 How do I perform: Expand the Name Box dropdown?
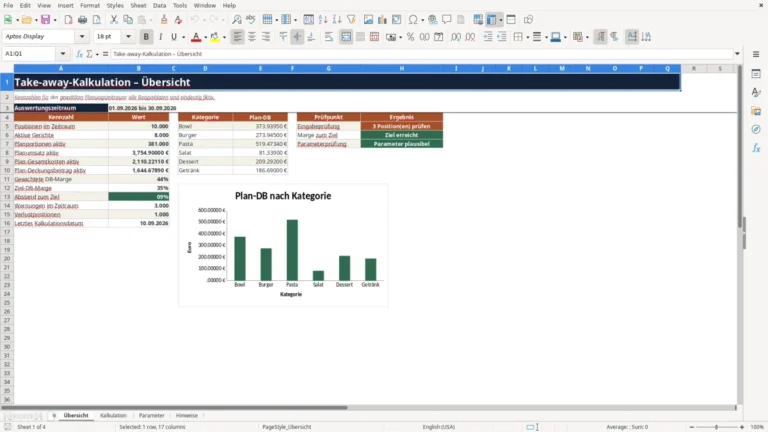pyautogui.click(x=63, y=54)
